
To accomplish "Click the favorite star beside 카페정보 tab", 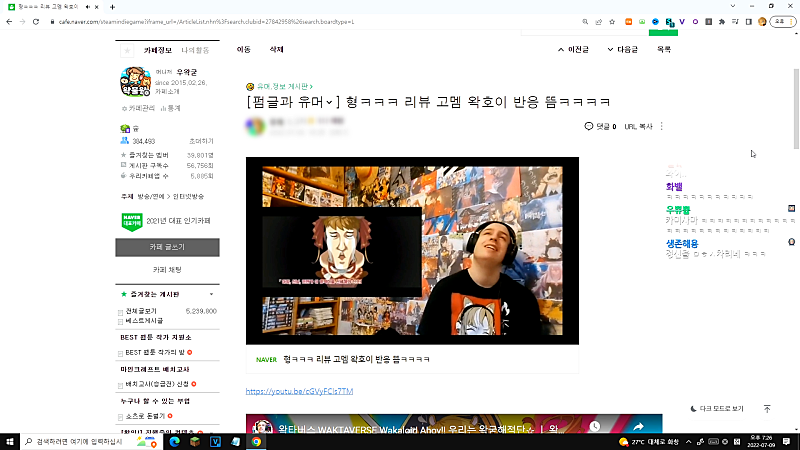I will [127, 50].
